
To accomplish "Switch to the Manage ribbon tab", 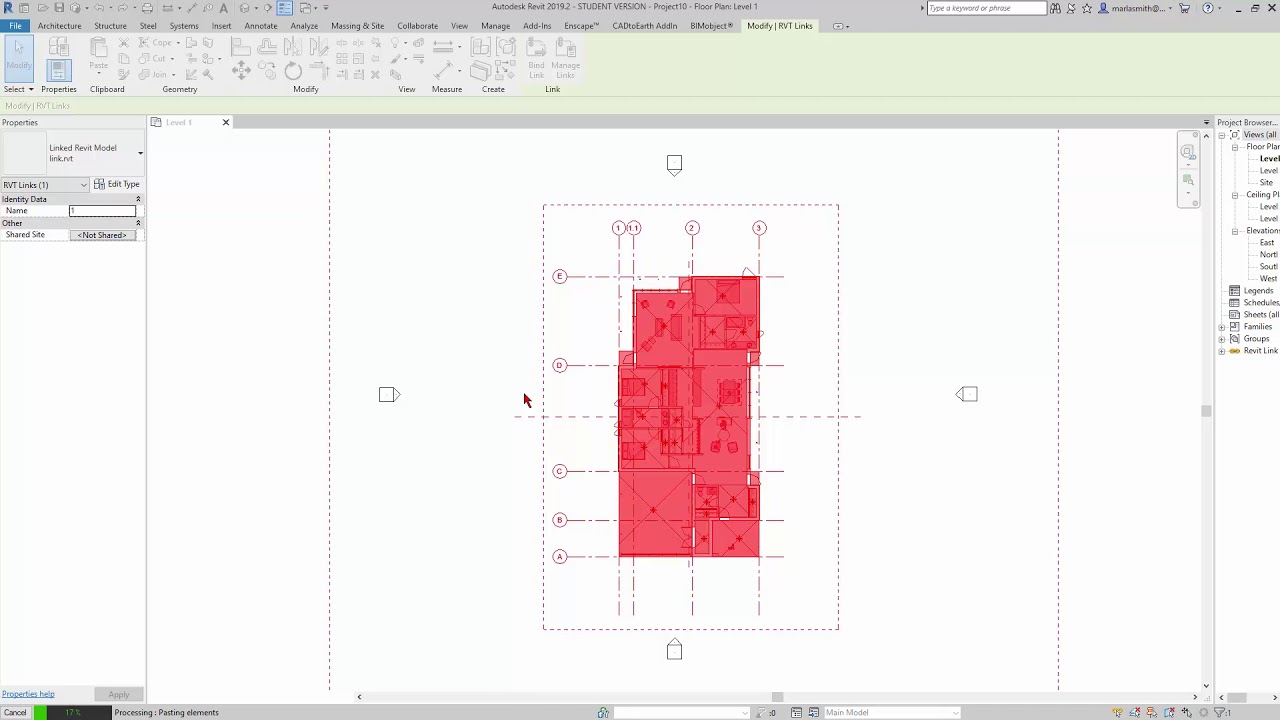I will (x=495, y=26).
